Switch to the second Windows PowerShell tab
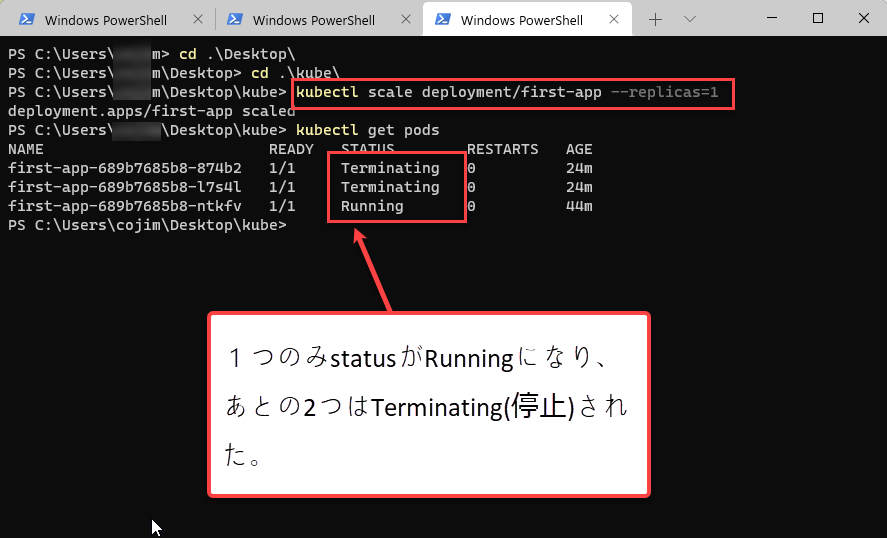Image resolution: width=887 pixels, height=538 pixels. tap(314, 20)
